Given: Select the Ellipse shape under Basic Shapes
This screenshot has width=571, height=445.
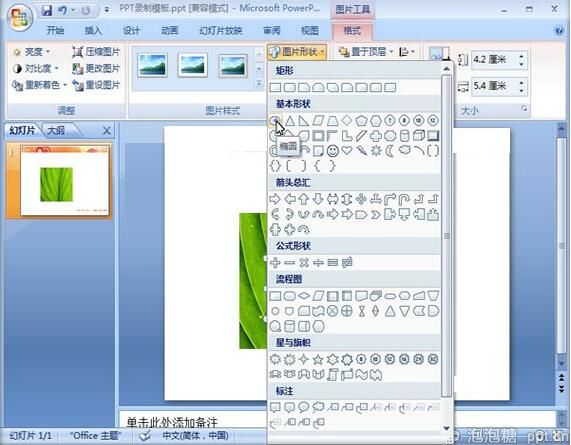Looking at the screenshot, I should [275, 120].
